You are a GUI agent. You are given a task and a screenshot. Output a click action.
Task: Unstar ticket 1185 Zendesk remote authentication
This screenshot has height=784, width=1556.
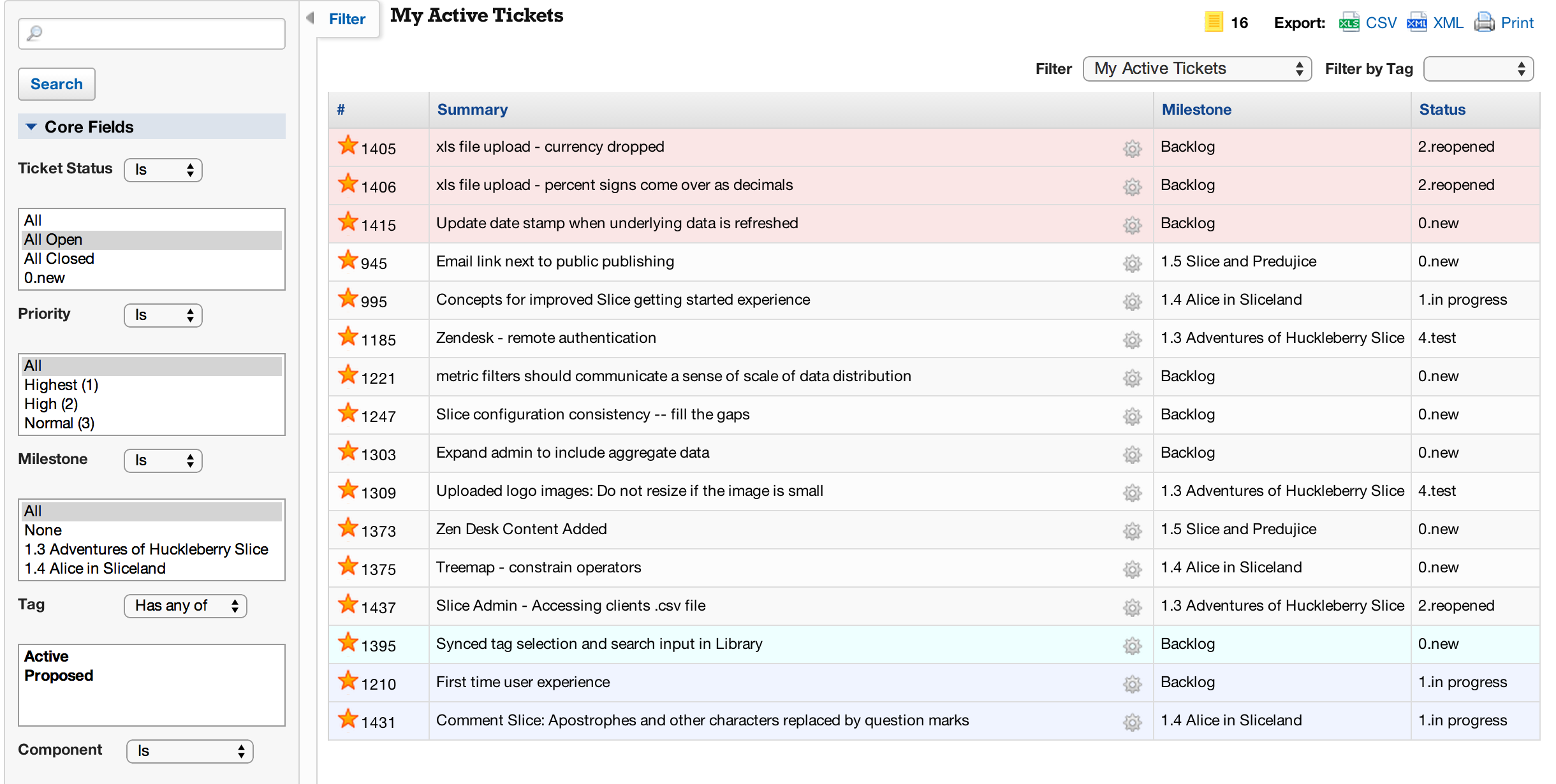pyautogui.click(x=348, y=337)
